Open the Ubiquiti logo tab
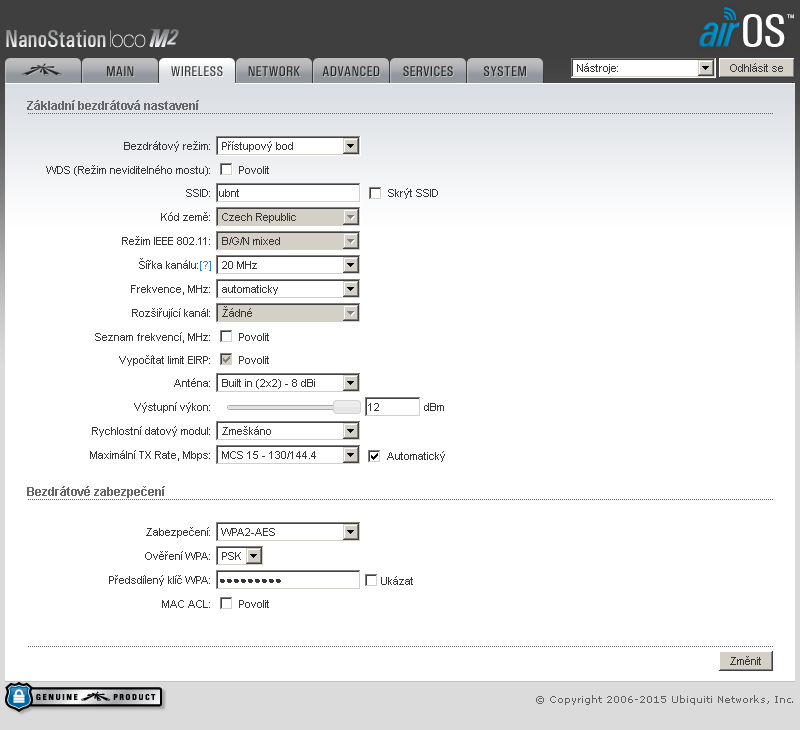Screen dimensions: 800x730 (41, 71)
